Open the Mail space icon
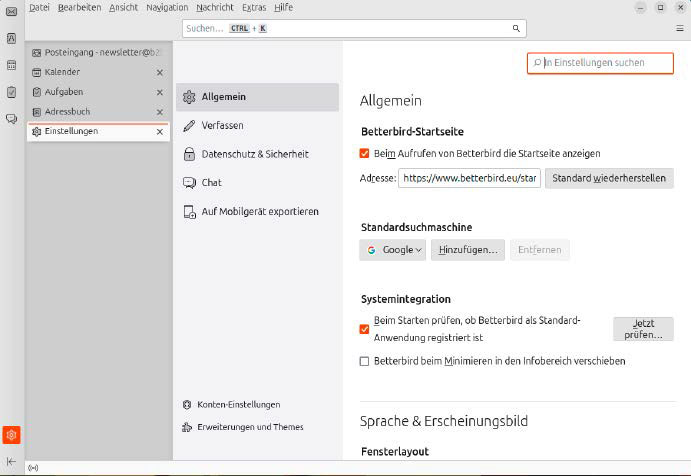The width and height of the screenshot is (691, 476). [11, 11]
